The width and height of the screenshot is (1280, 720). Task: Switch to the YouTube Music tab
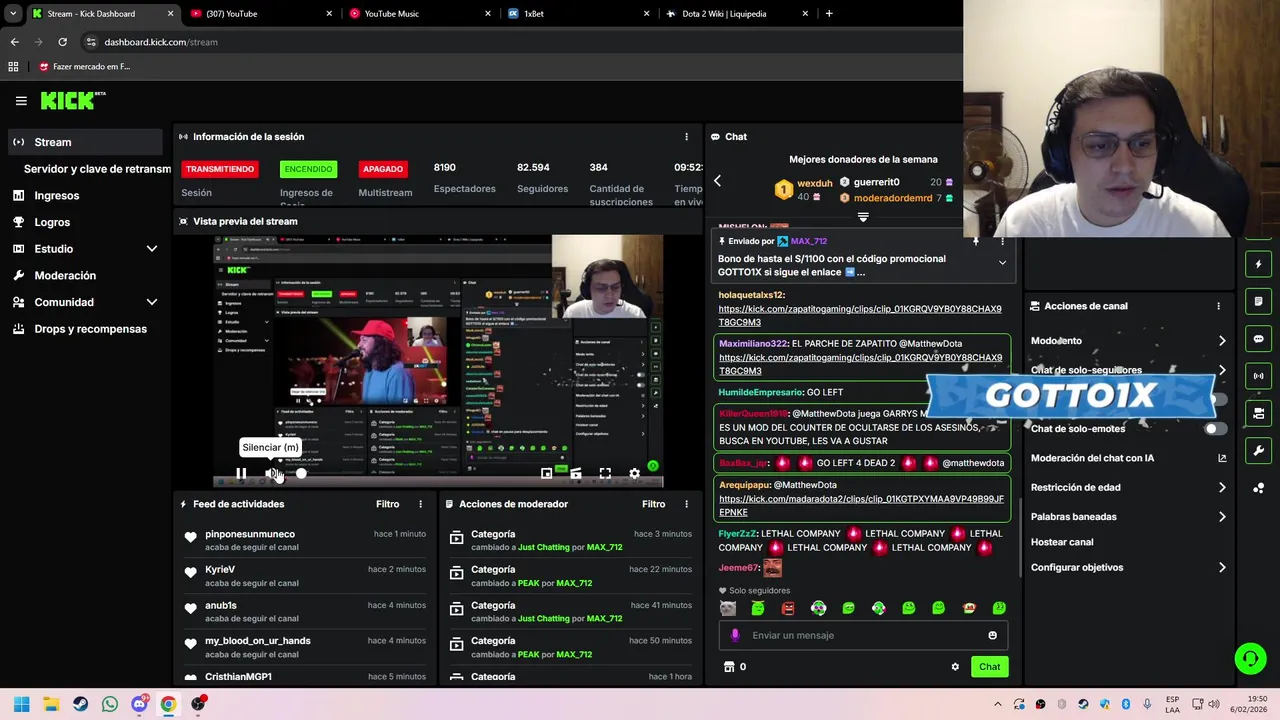tap(420, 14)
